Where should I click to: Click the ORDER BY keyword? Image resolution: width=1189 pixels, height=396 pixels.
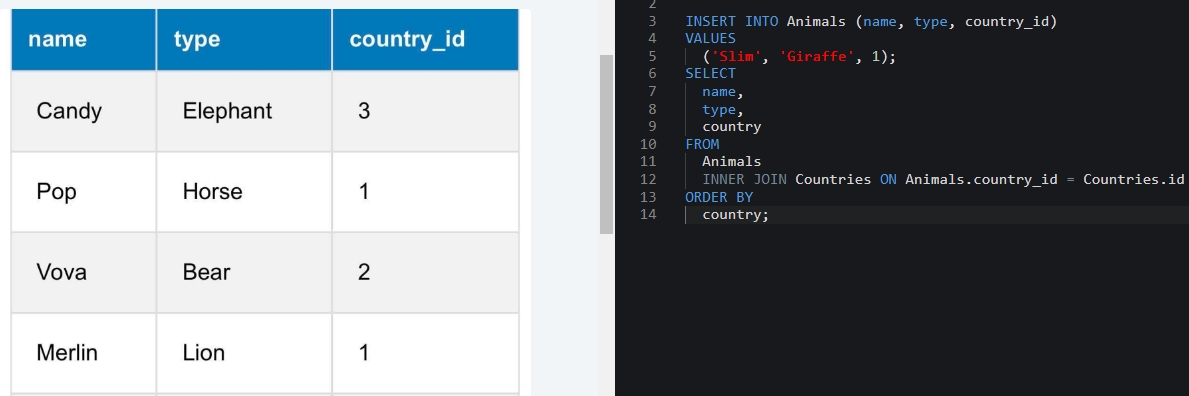[719, 197]
